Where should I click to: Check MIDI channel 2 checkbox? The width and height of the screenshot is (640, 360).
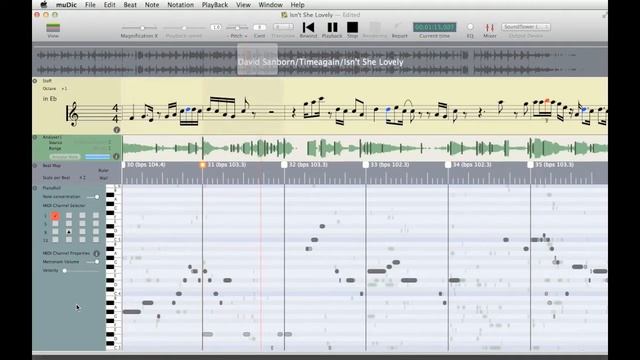coord(69,216)
